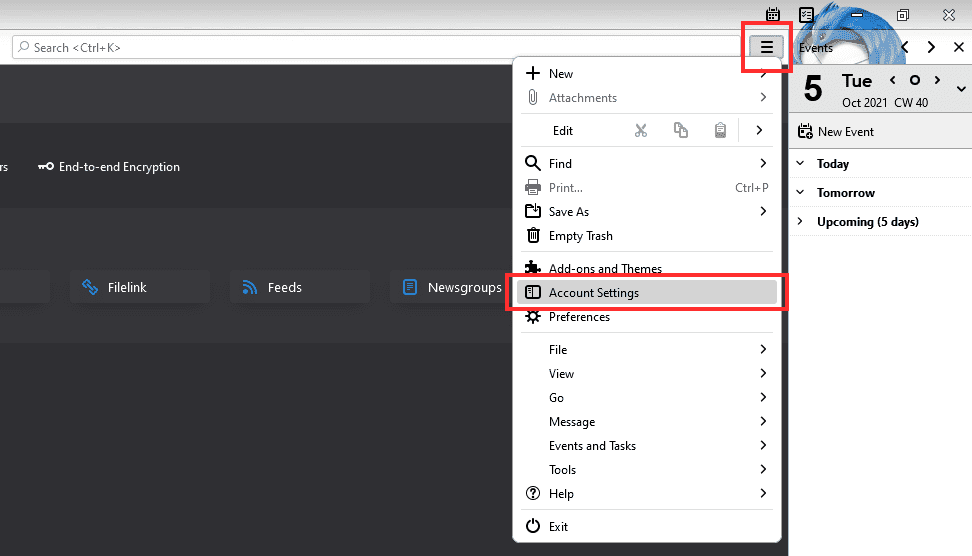Click the "CW 40" calendar week text
Screen dimensions: 972x556
point(911,103)
